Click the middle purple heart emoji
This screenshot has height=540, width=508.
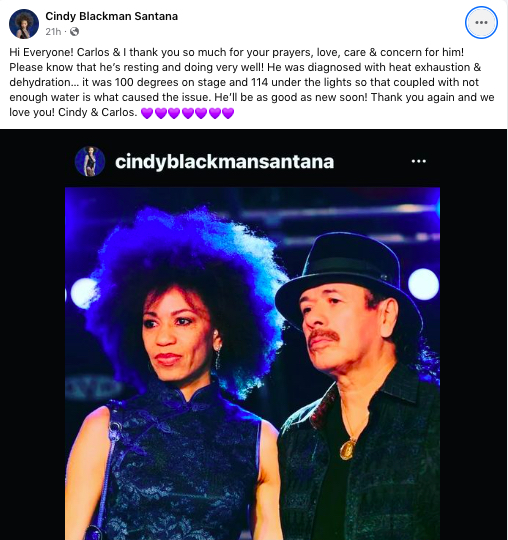pos(188,113)
